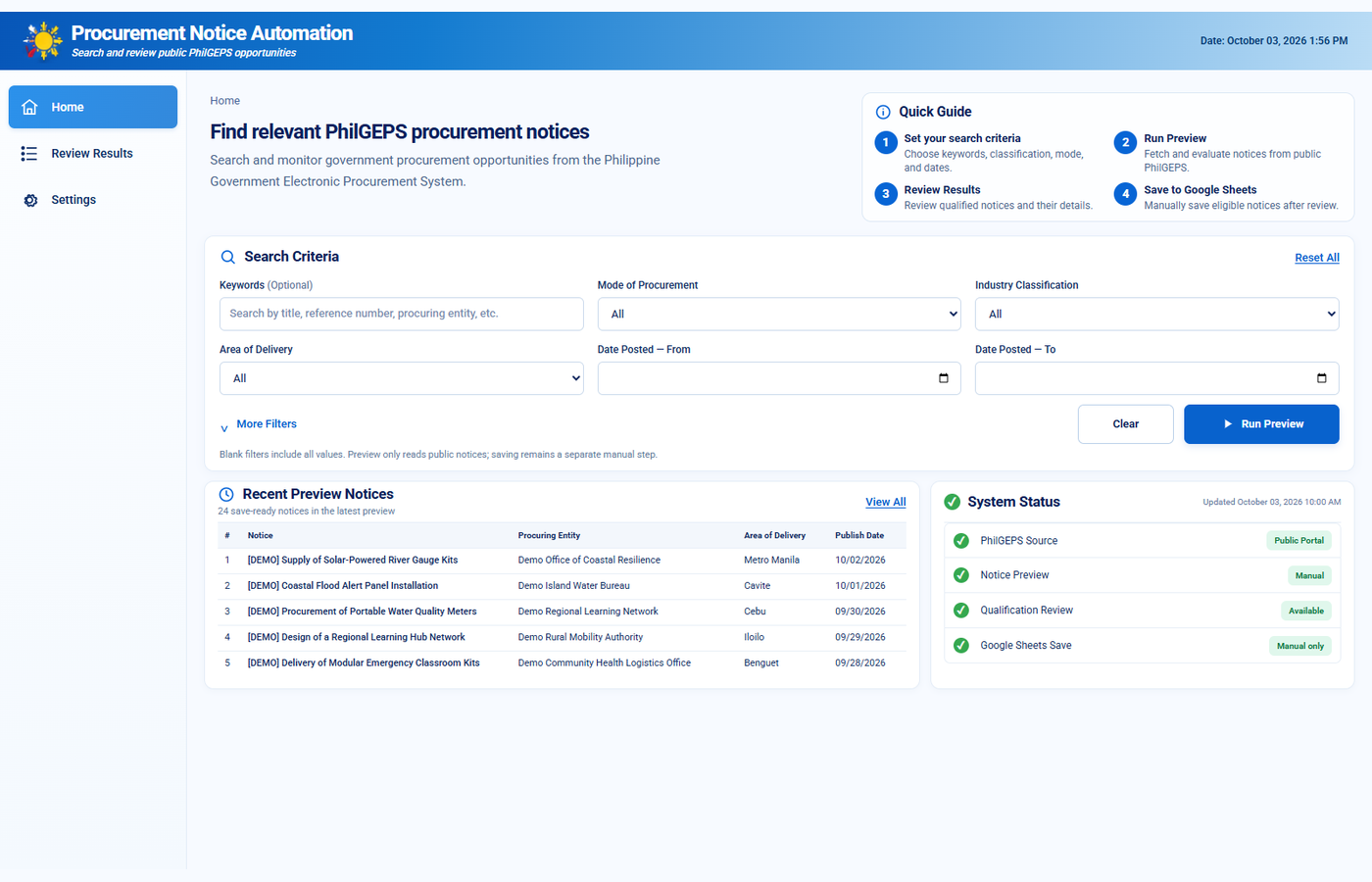The height and width of the screenshot is (882, 1372).
Task: Click the Available status badge
Action: coord(1305,611)
